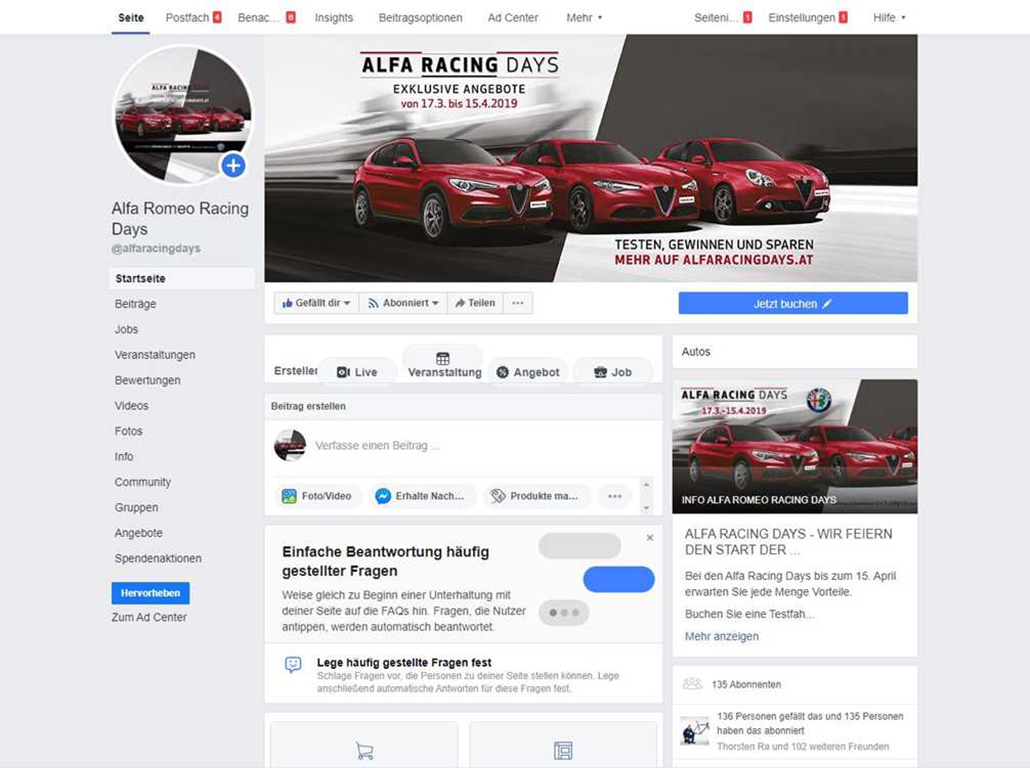Image resolution: width=1030 pixels, height=768 pixels.
Task: Click the Live video button
Action: tap(357, 372)
